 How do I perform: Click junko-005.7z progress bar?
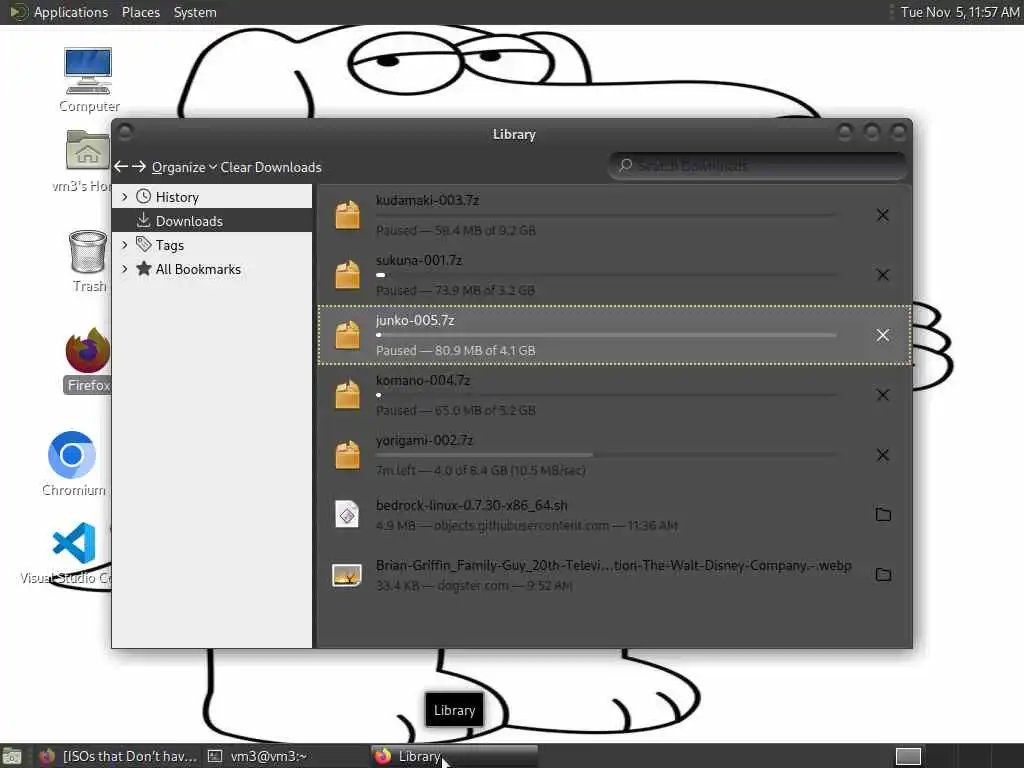click(x=606, y=335)
